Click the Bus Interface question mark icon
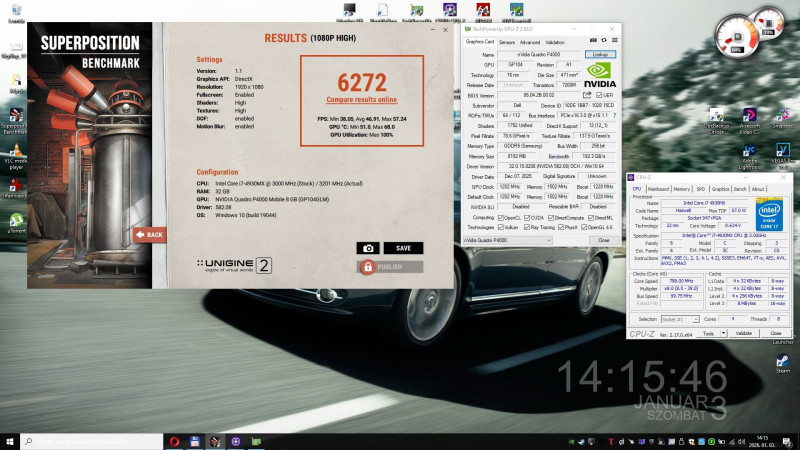This screenshot has height=450, width=800. pos(613,116)
